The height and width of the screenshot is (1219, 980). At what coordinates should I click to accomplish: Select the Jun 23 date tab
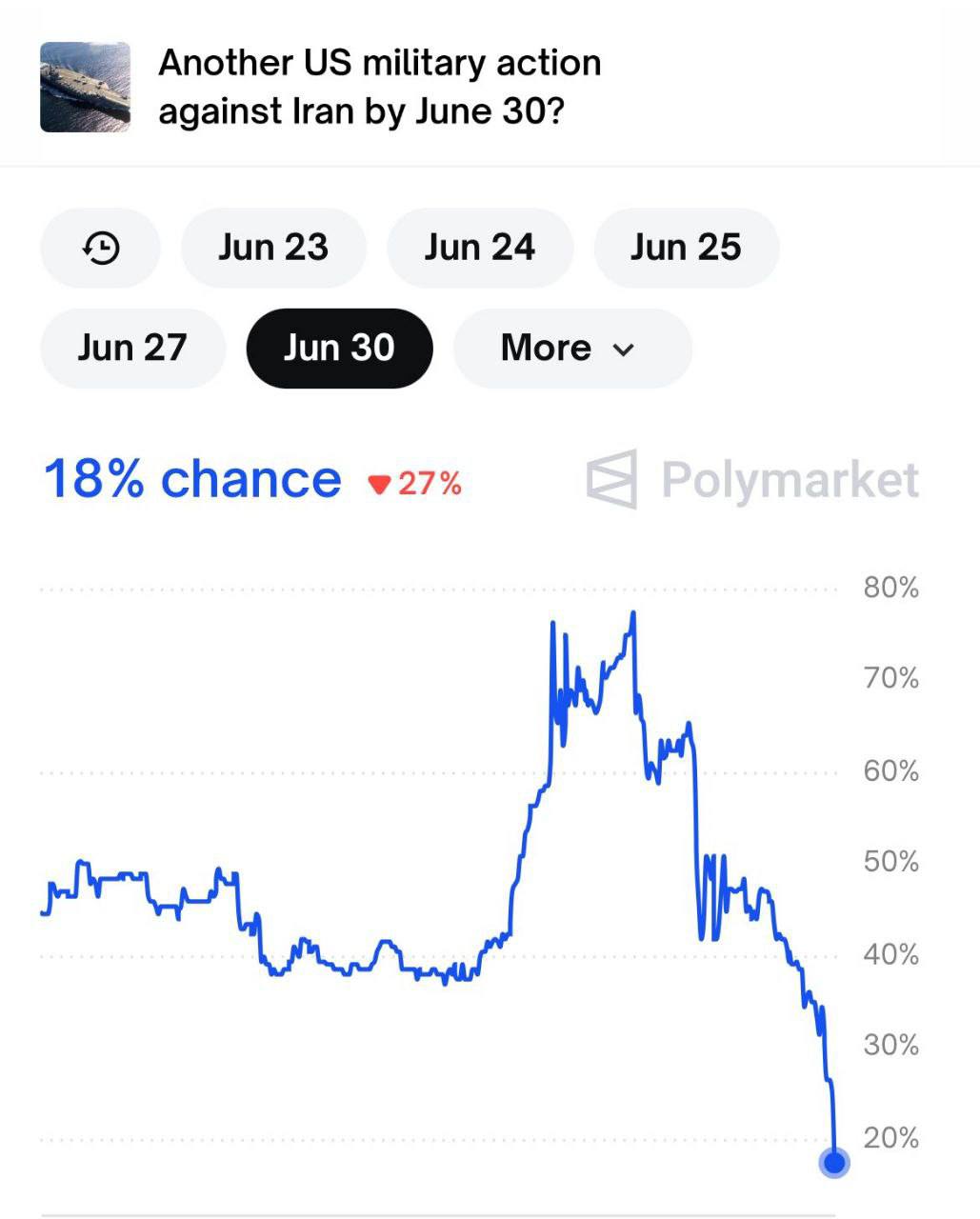pyautogui.click(x=273, y=249)
